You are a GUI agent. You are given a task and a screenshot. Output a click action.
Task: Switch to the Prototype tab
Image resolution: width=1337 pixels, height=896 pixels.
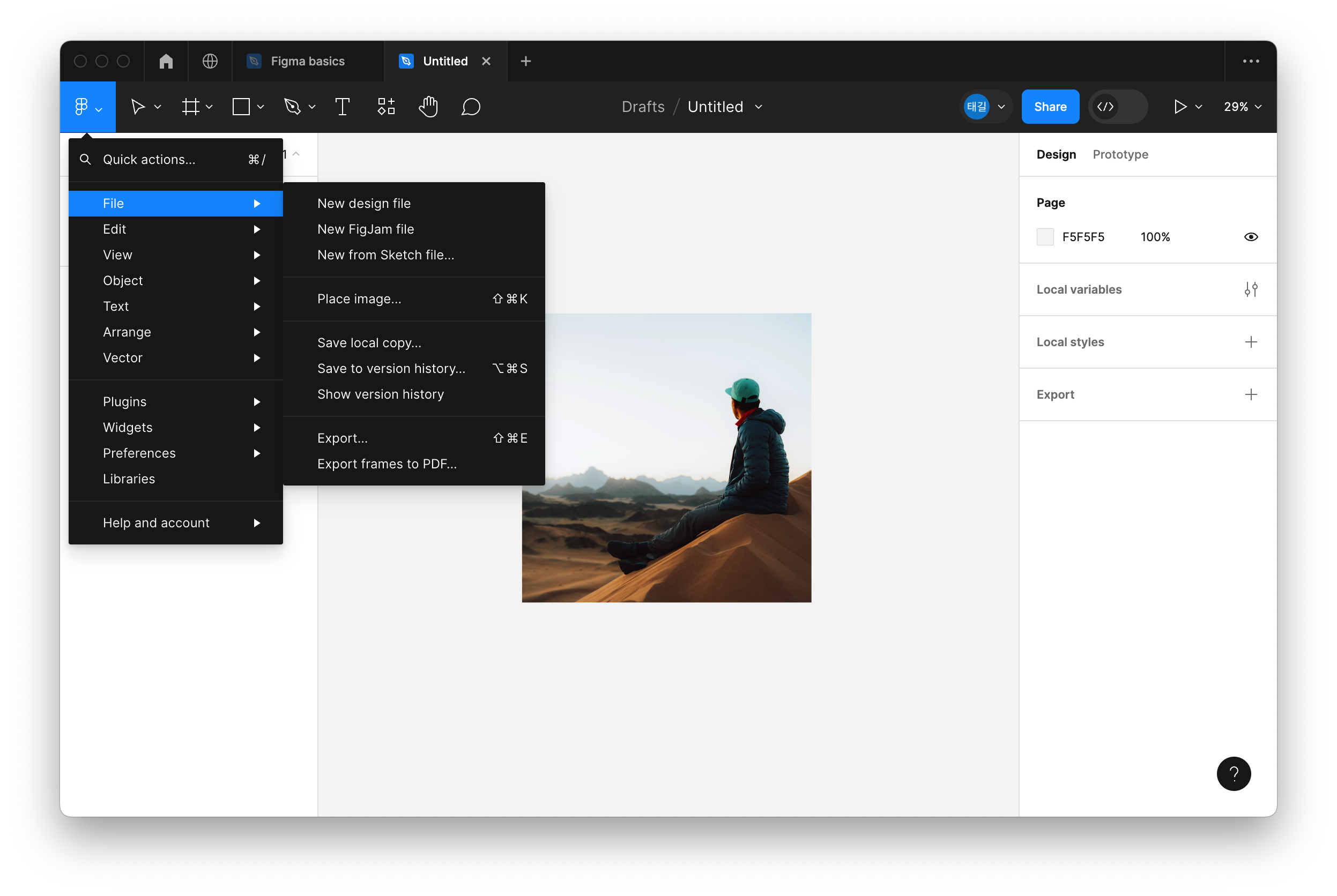1120,154
